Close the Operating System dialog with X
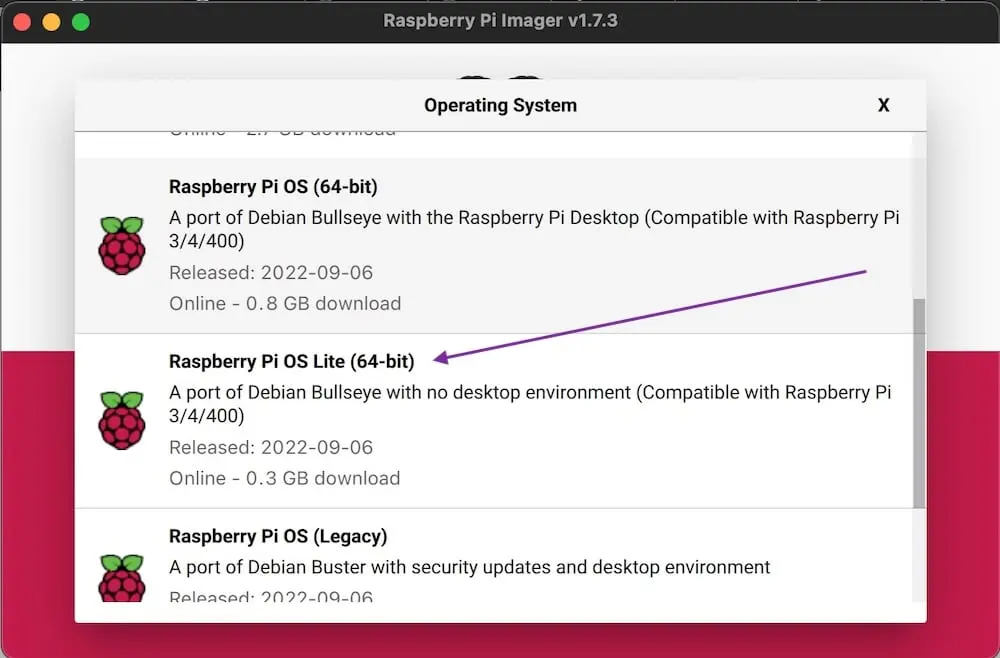 [x=883, y=105]
